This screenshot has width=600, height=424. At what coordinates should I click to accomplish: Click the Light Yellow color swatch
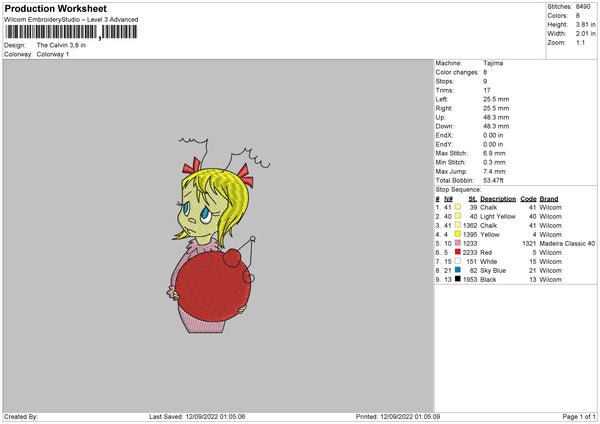click(458, 216)
